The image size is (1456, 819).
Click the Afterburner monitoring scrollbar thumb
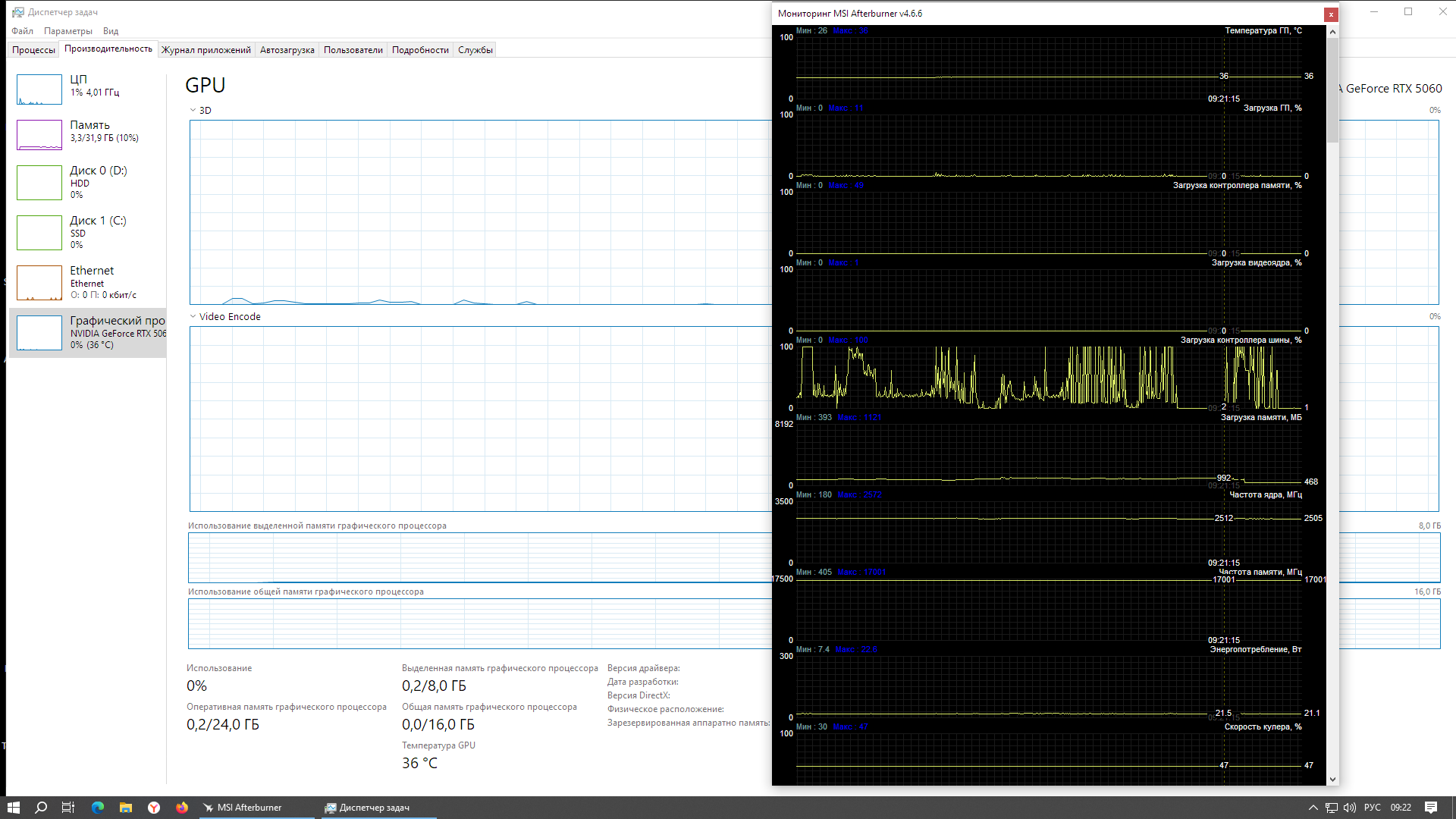(x=1332, y=89)
